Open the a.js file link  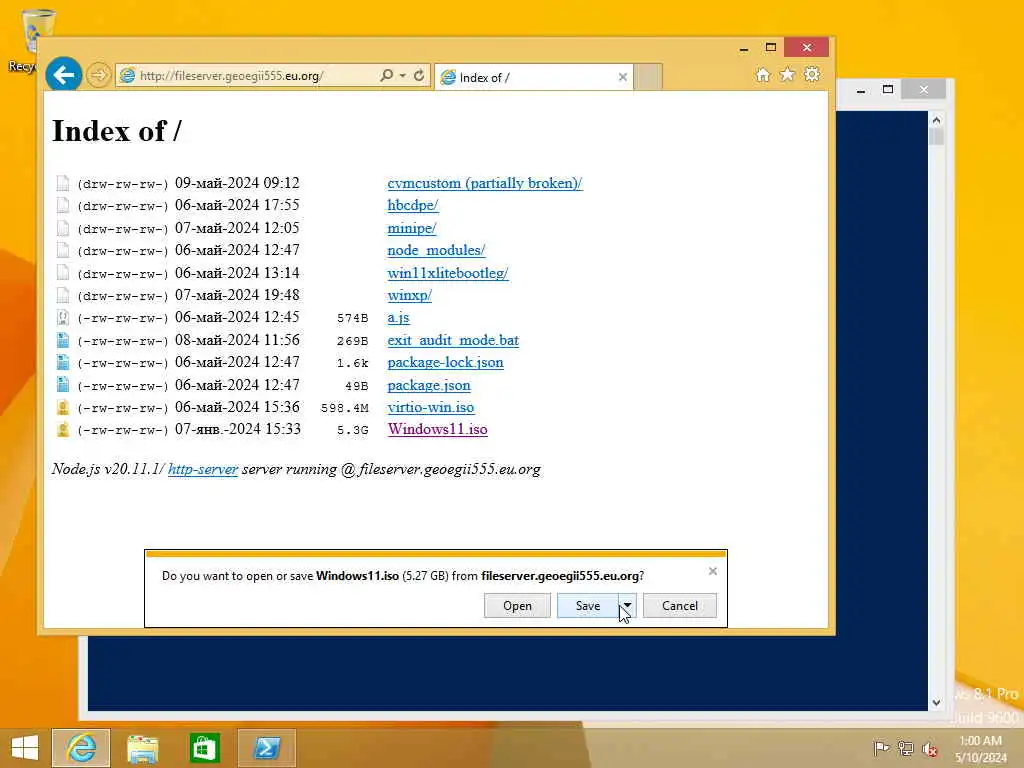(398, 317)
